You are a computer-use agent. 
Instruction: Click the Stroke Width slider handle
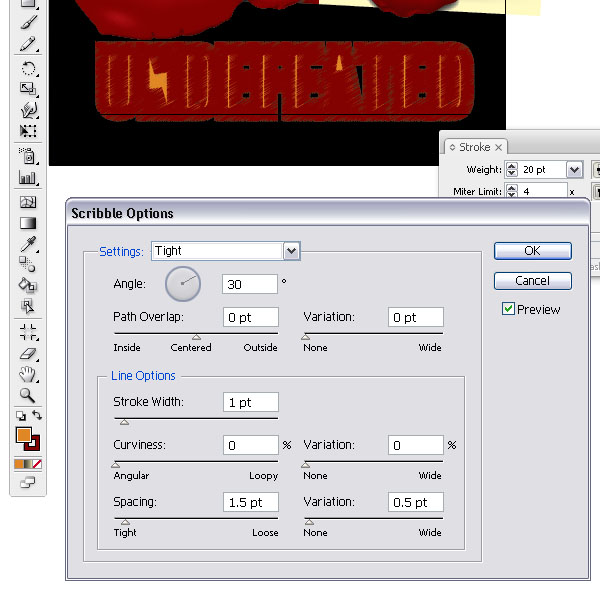pyautogui.click(x=124, y=422)
